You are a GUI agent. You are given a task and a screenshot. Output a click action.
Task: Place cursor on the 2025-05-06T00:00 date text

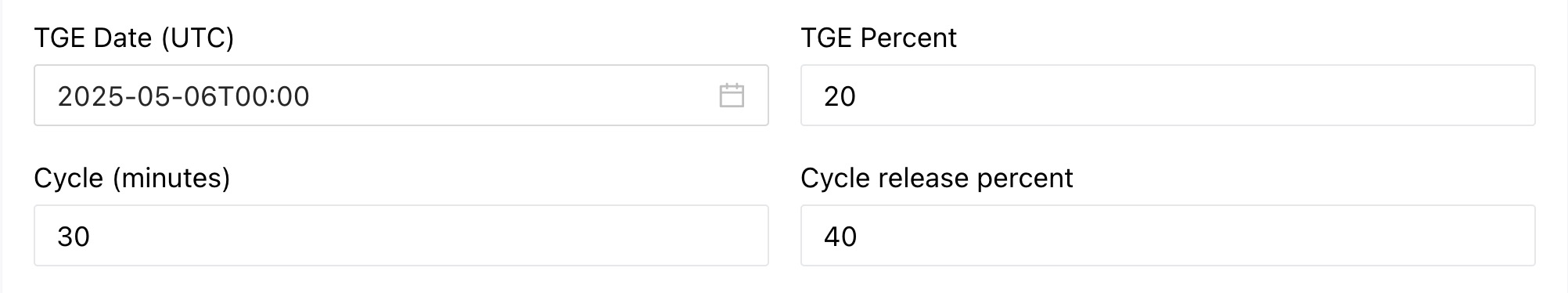click(x=183, y=96)
